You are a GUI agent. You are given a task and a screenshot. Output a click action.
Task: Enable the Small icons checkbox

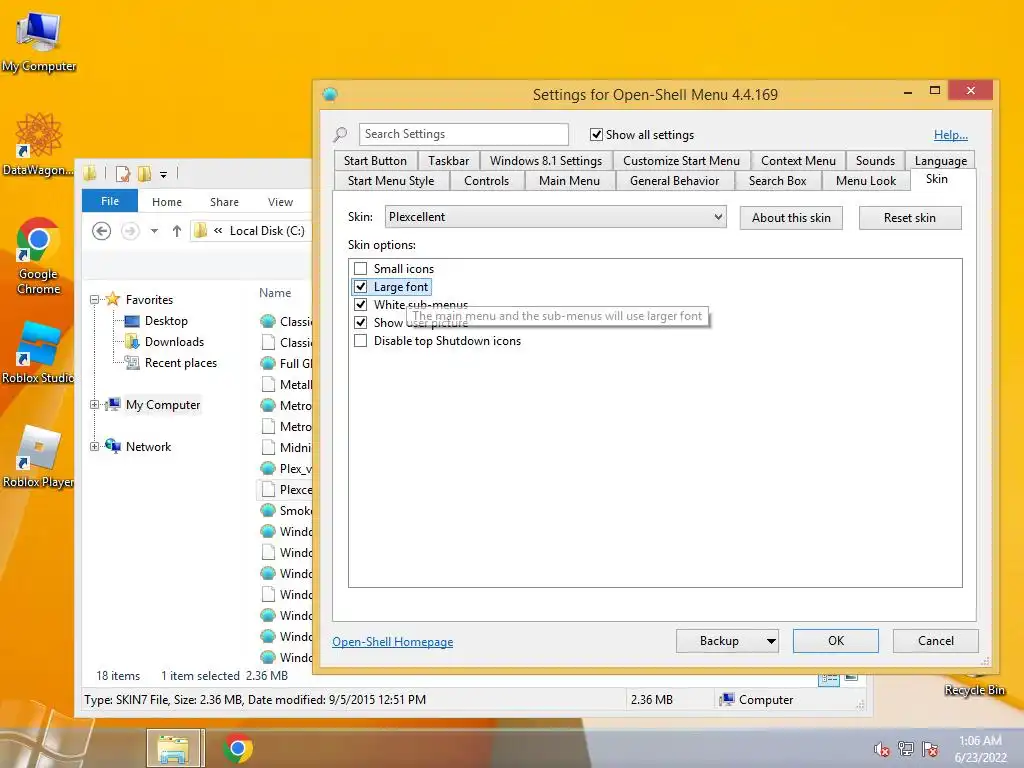[x=360, y=268]
